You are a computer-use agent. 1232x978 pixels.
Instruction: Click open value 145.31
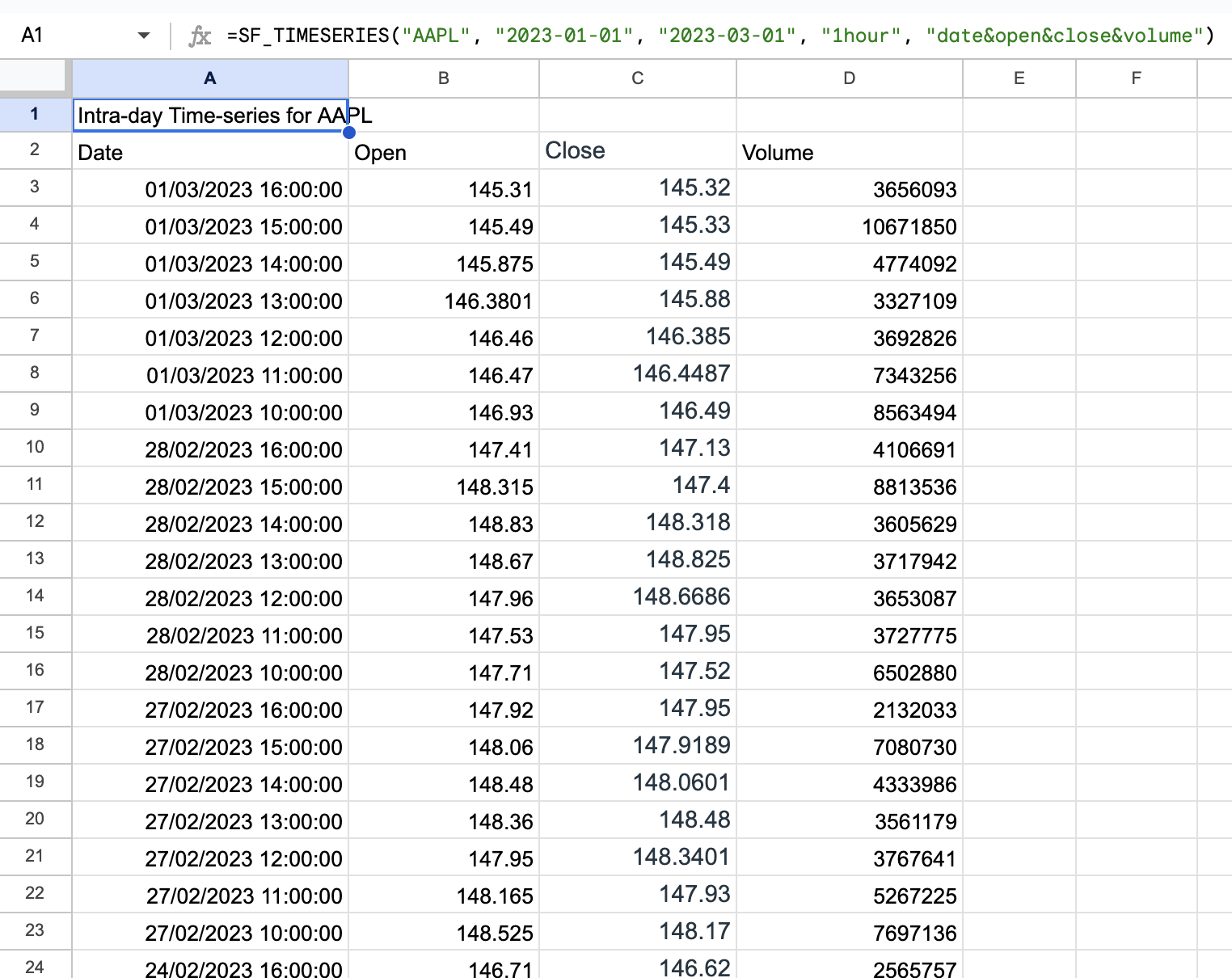[444, 188]
